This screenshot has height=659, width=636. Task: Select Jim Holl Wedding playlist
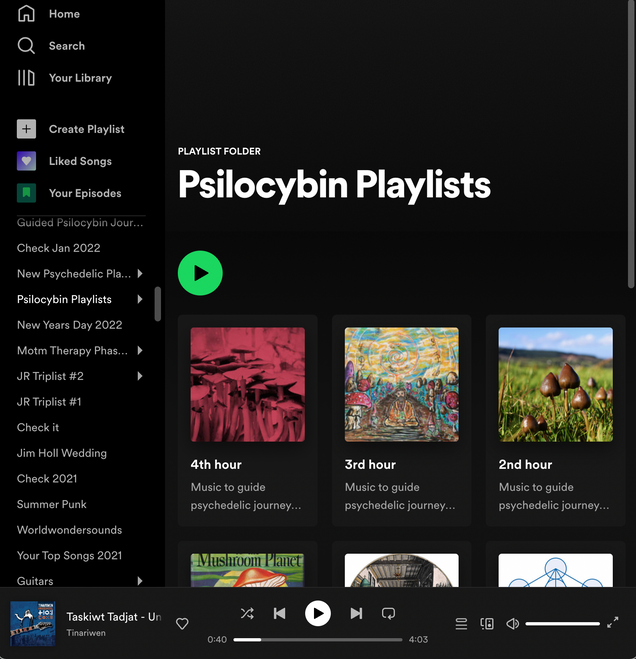pos(62,453)
